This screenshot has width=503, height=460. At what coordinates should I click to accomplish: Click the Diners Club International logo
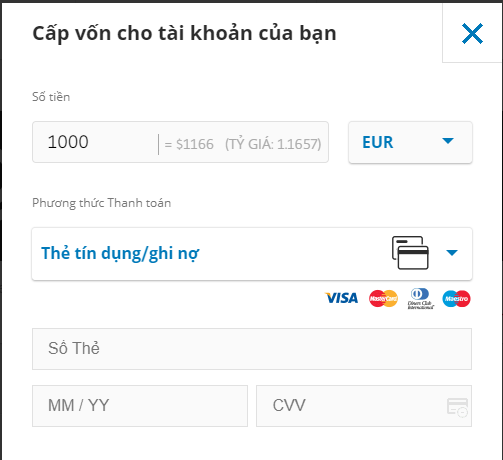420,298
